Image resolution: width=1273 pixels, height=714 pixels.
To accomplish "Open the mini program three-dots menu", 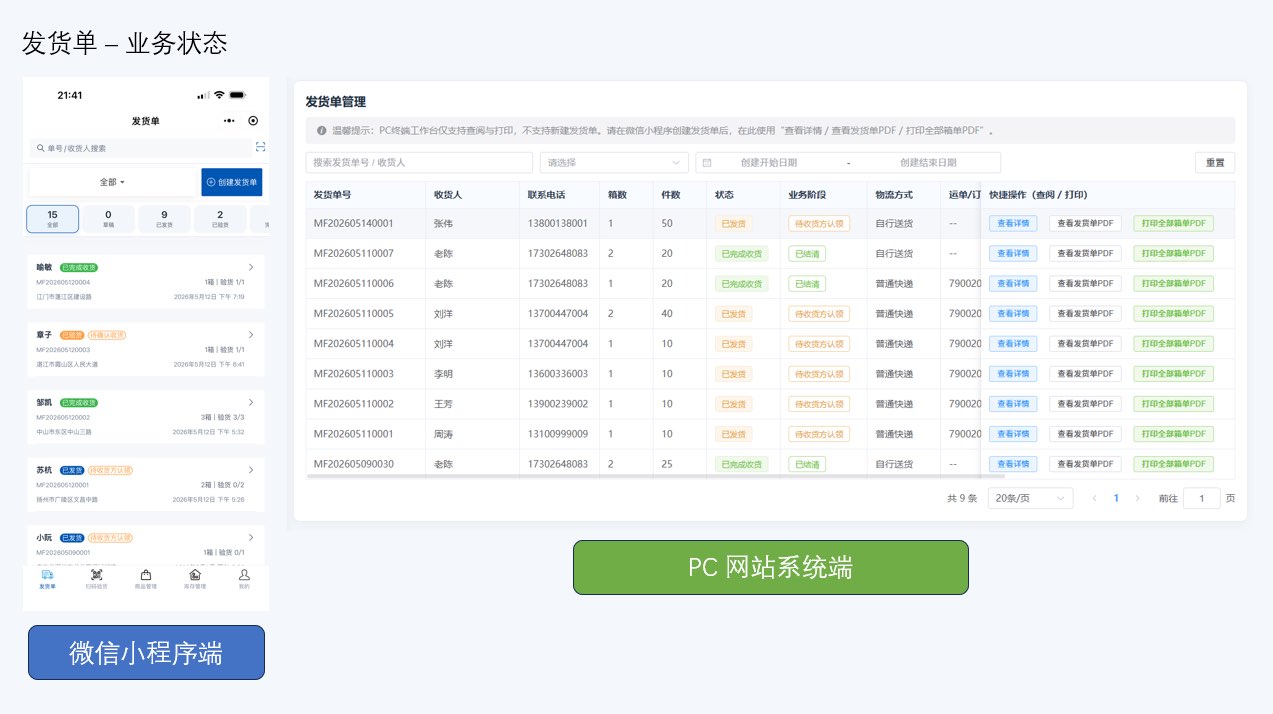I will (229, 121).
